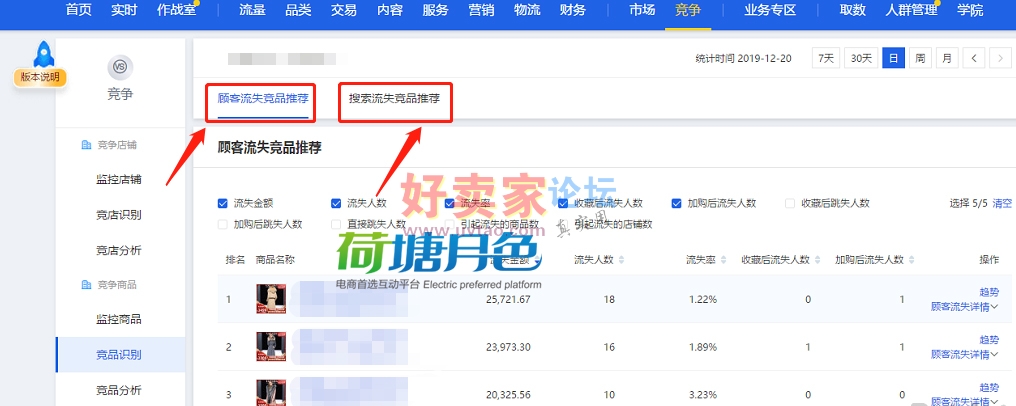Open 趋势 link for rank 1 product
The image size is (1016, 406).
coord(988,293)
